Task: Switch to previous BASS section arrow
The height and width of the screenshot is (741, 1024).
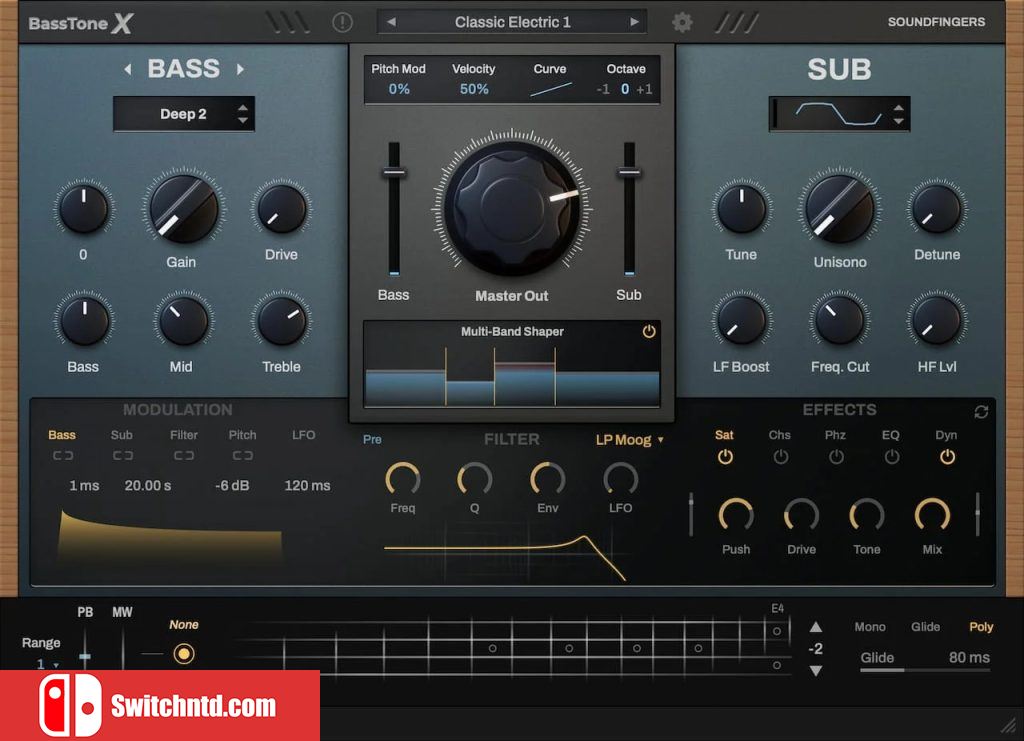Action: tap(127, 69)
